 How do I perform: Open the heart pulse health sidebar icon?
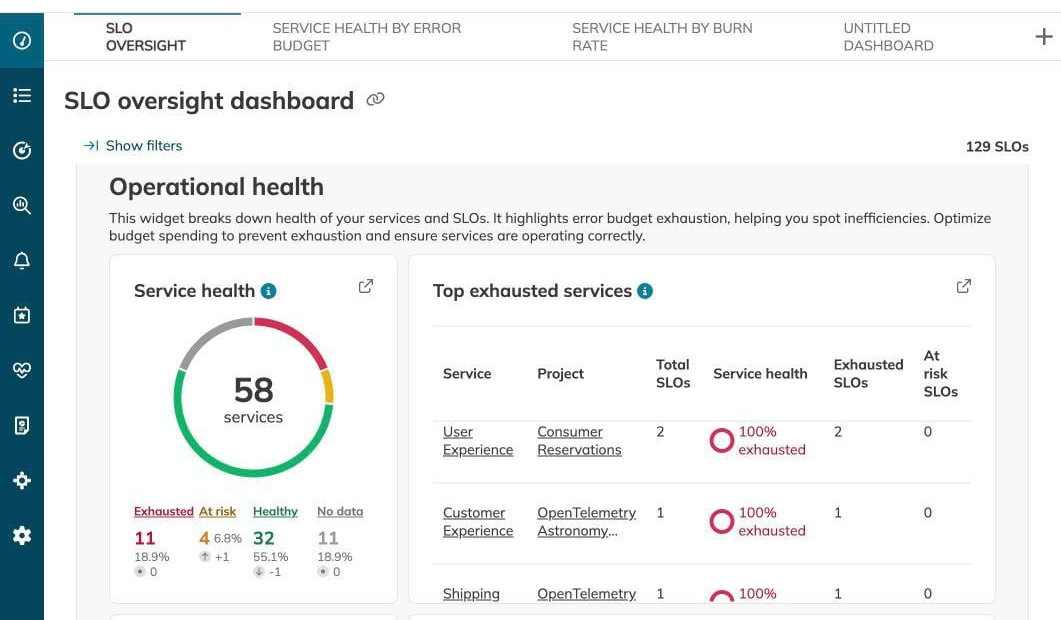click(22, 370)
